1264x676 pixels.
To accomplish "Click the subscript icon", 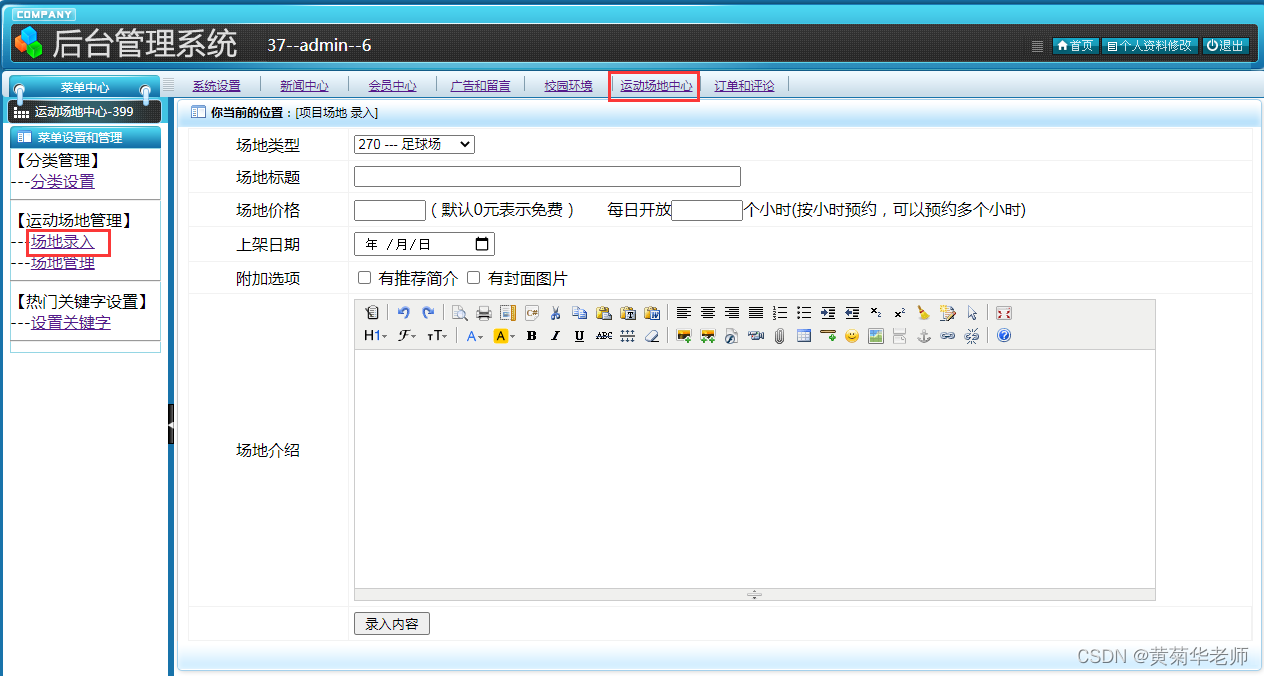I will pos(876,313).
